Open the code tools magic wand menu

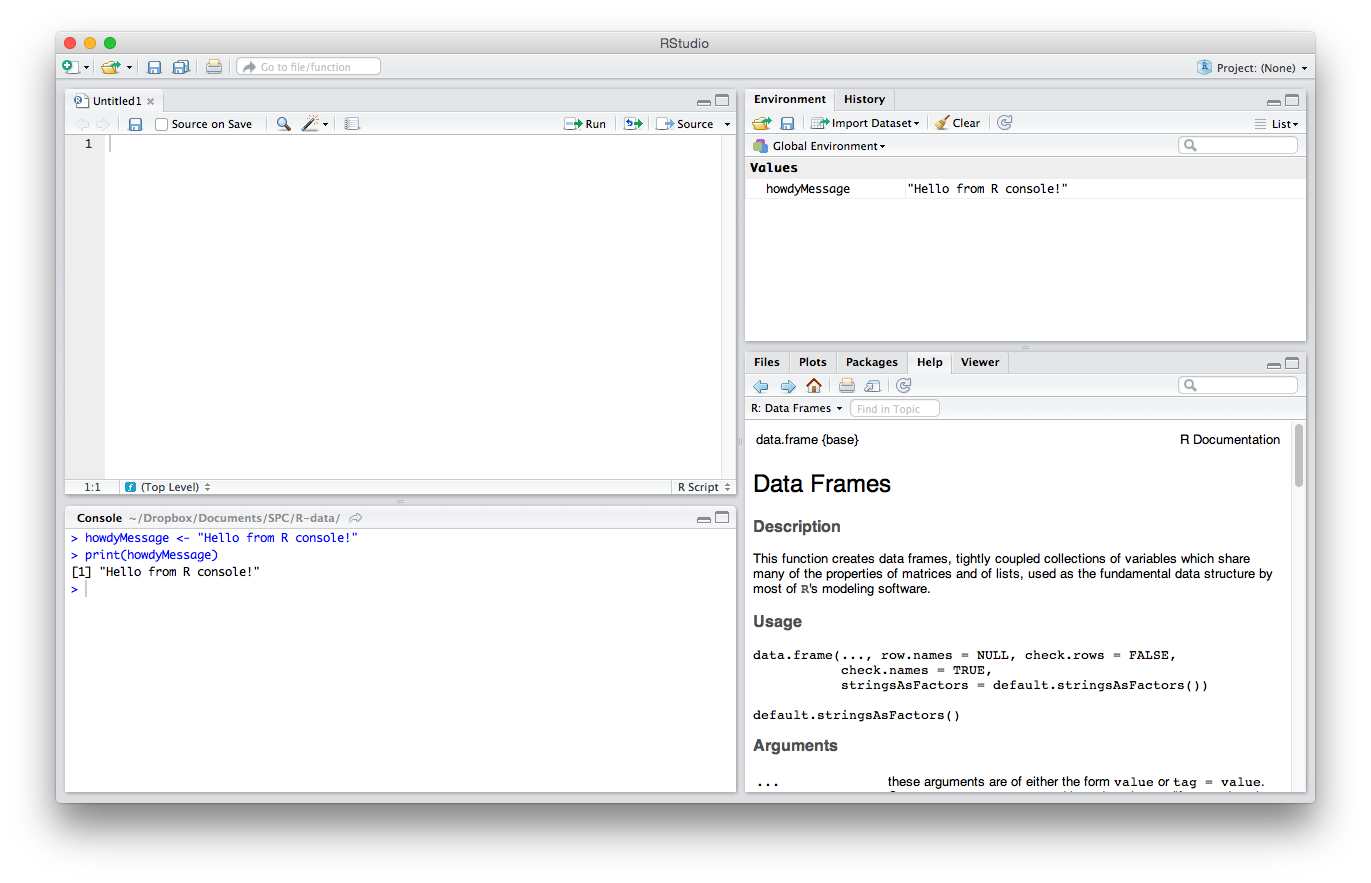coord(315,124)
